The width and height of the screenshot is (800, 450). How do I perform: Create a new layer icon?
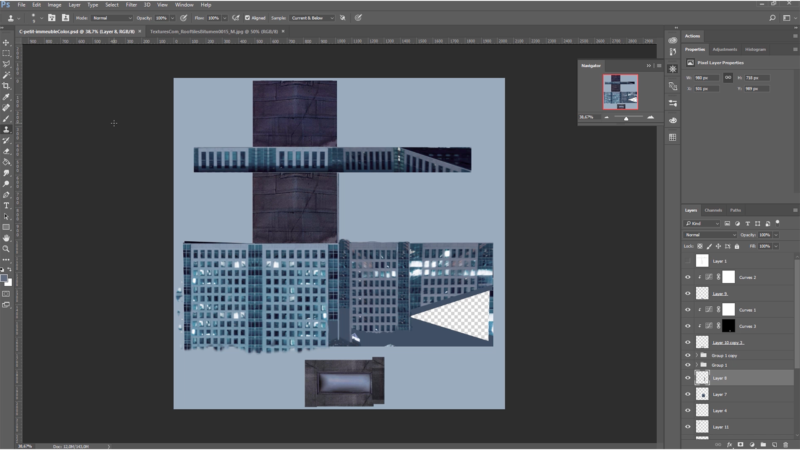(774, 445)
